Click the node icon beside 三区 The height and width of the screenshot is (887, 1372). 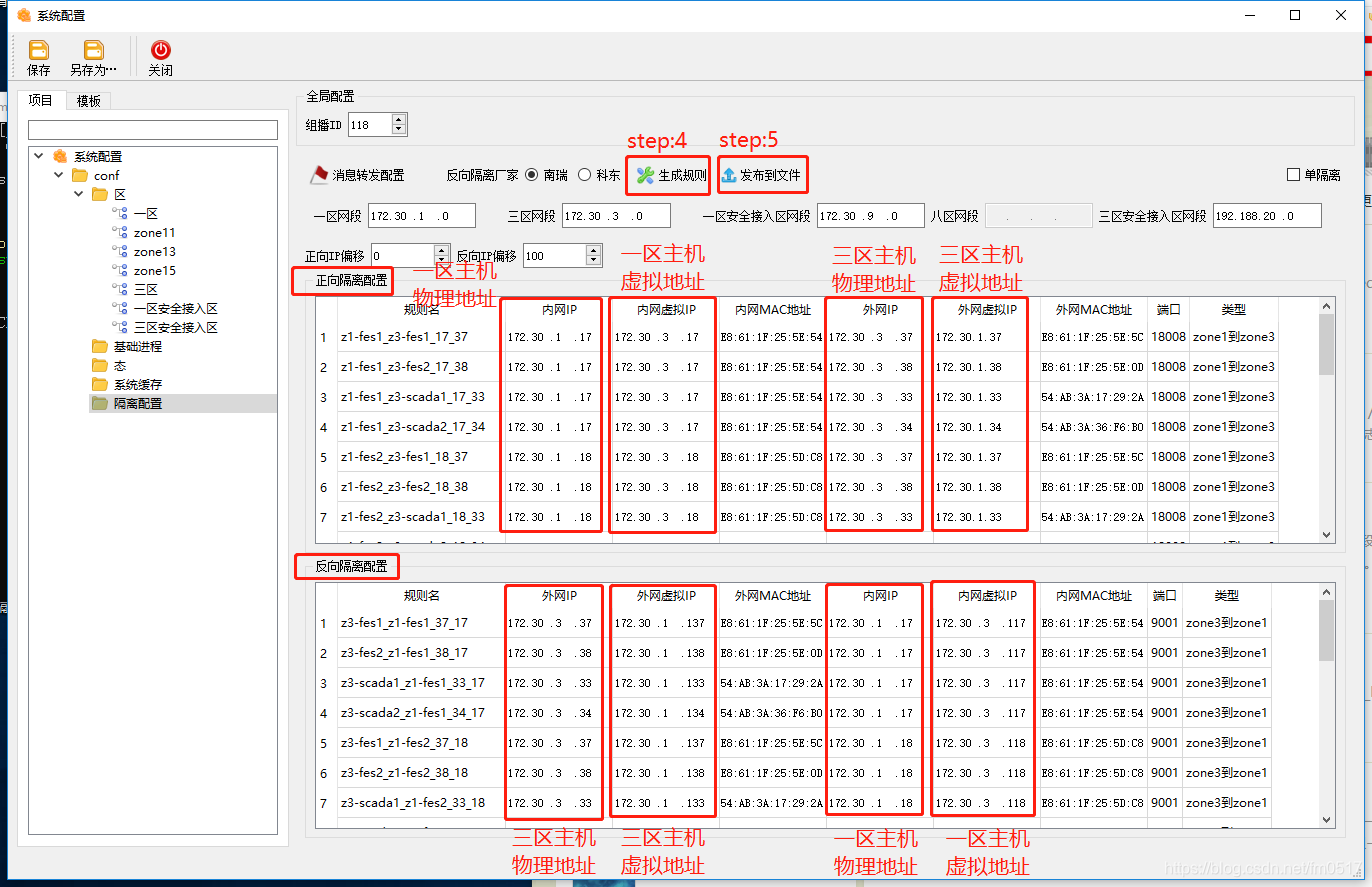[x=120, y=289]
